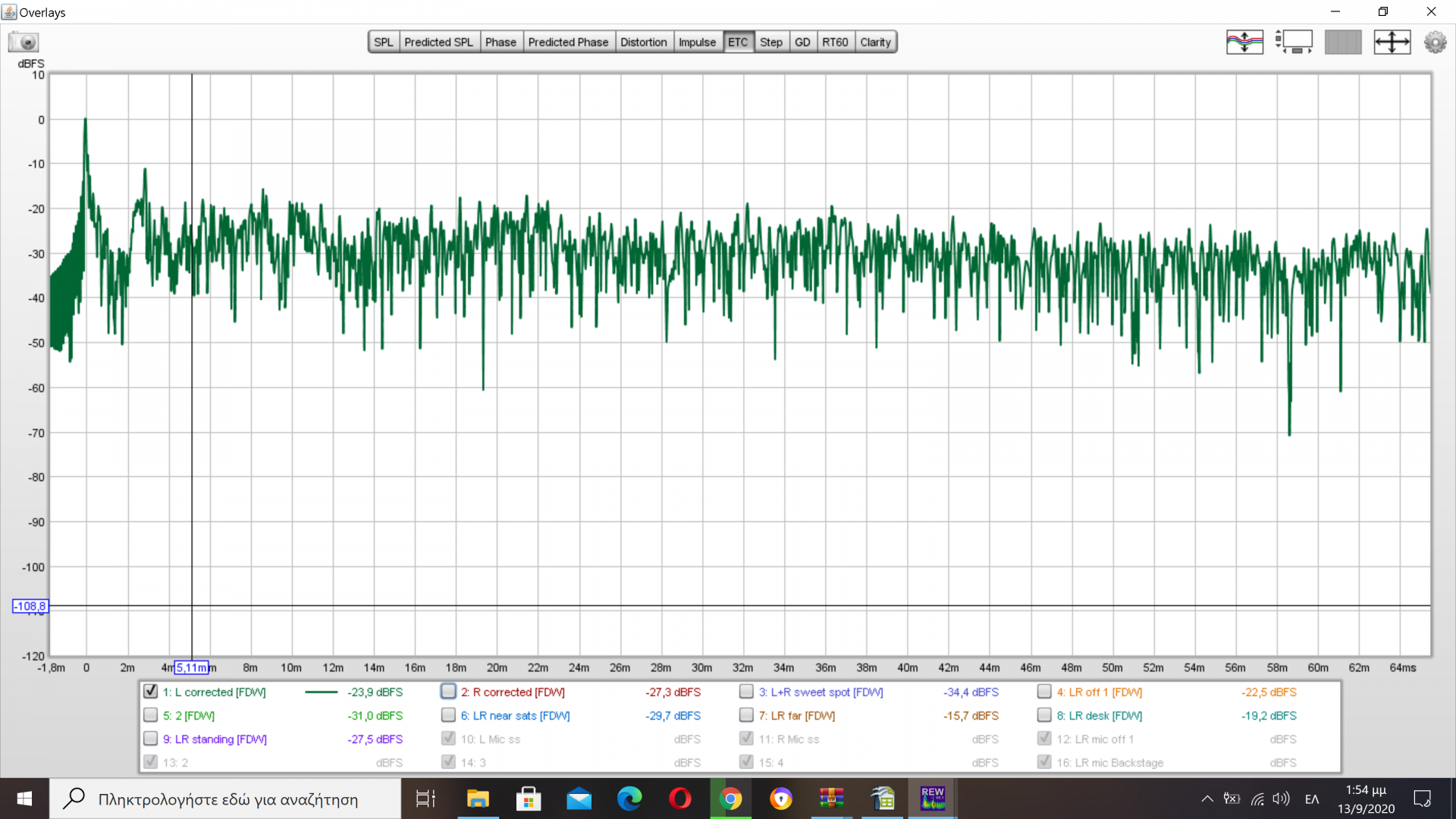The width and height of the screenshot is (1456, 819).
Task: Open Google Chrome from the taskbar
Action: (x=730, y=799)
